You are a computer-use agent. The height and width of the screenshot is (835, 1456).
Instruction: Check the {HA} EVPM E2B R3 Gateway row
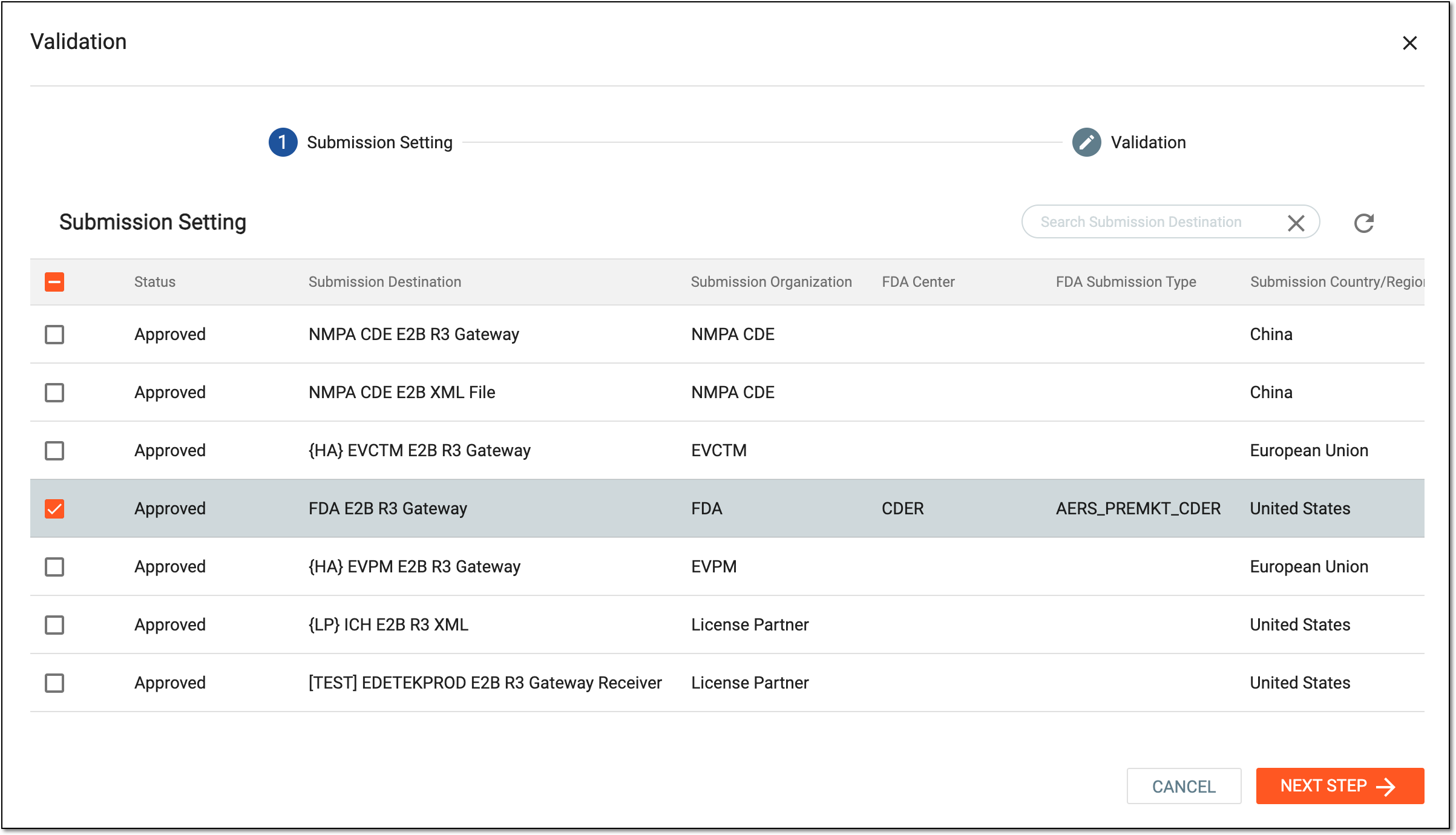click(54, 567)
